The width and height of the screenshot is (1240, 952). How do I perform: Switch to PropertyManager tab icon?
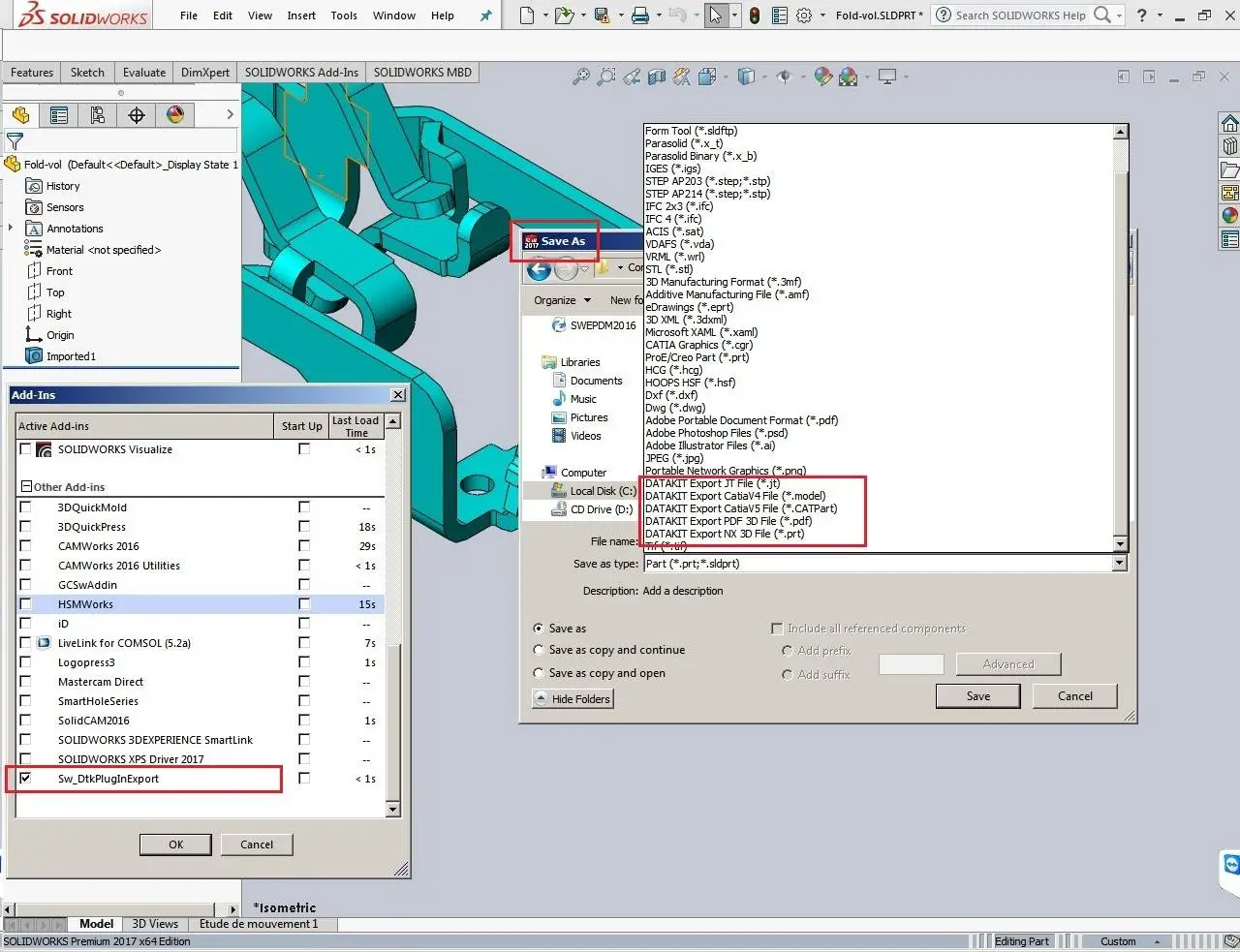(59, 115)
